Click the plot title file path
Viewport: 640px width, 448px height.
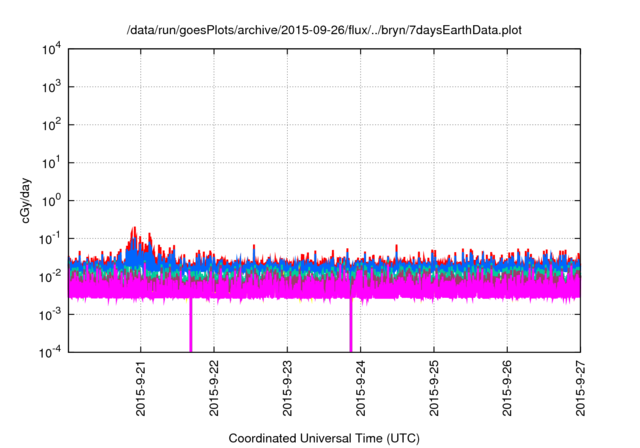[x=324, y=30]
